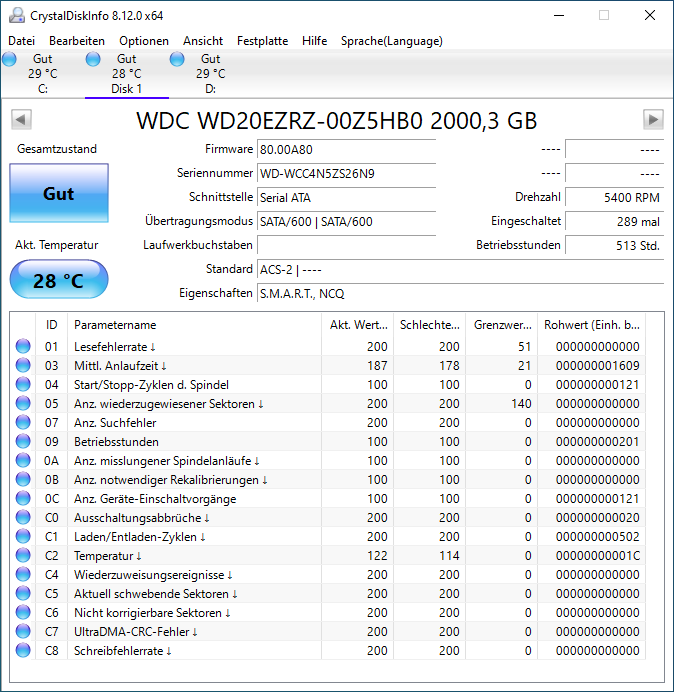
Task: Click status orb for Geräte-Einschaltvorgänge row
Action: 23,498
